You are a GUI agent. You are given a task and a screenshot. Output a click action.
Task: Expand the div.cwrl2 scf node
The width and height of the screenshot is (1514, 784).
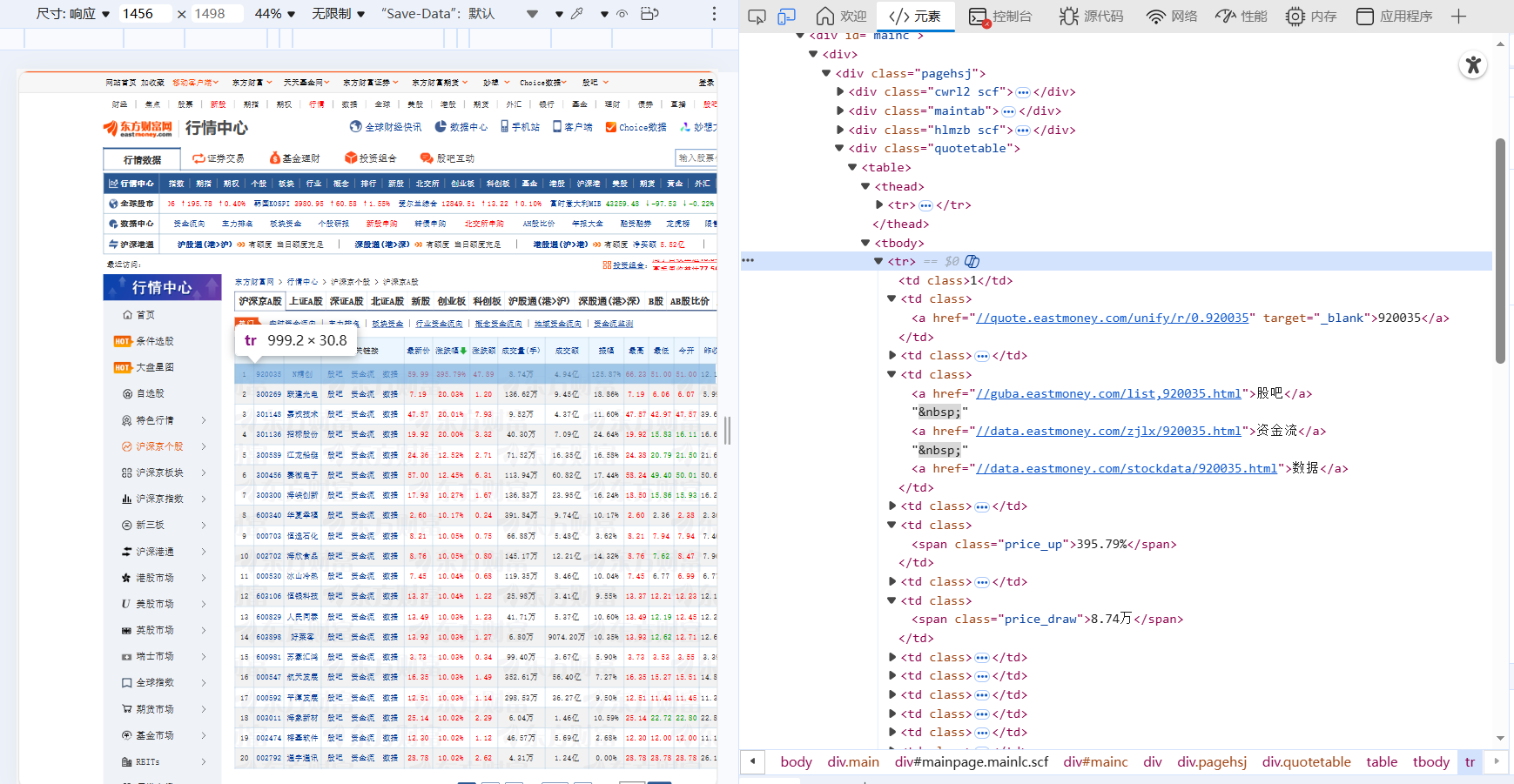click(x=840, y=92)
